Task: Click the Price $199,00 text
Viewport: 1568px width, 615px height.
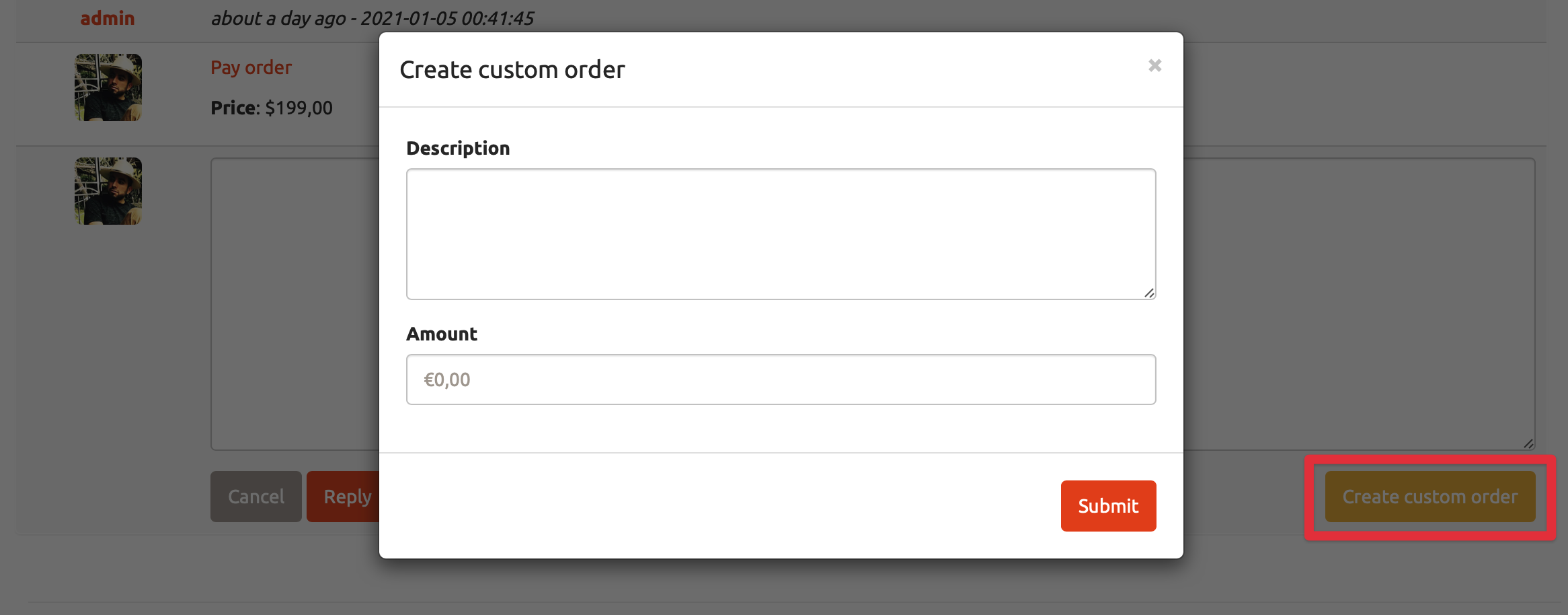Action: 272,108
